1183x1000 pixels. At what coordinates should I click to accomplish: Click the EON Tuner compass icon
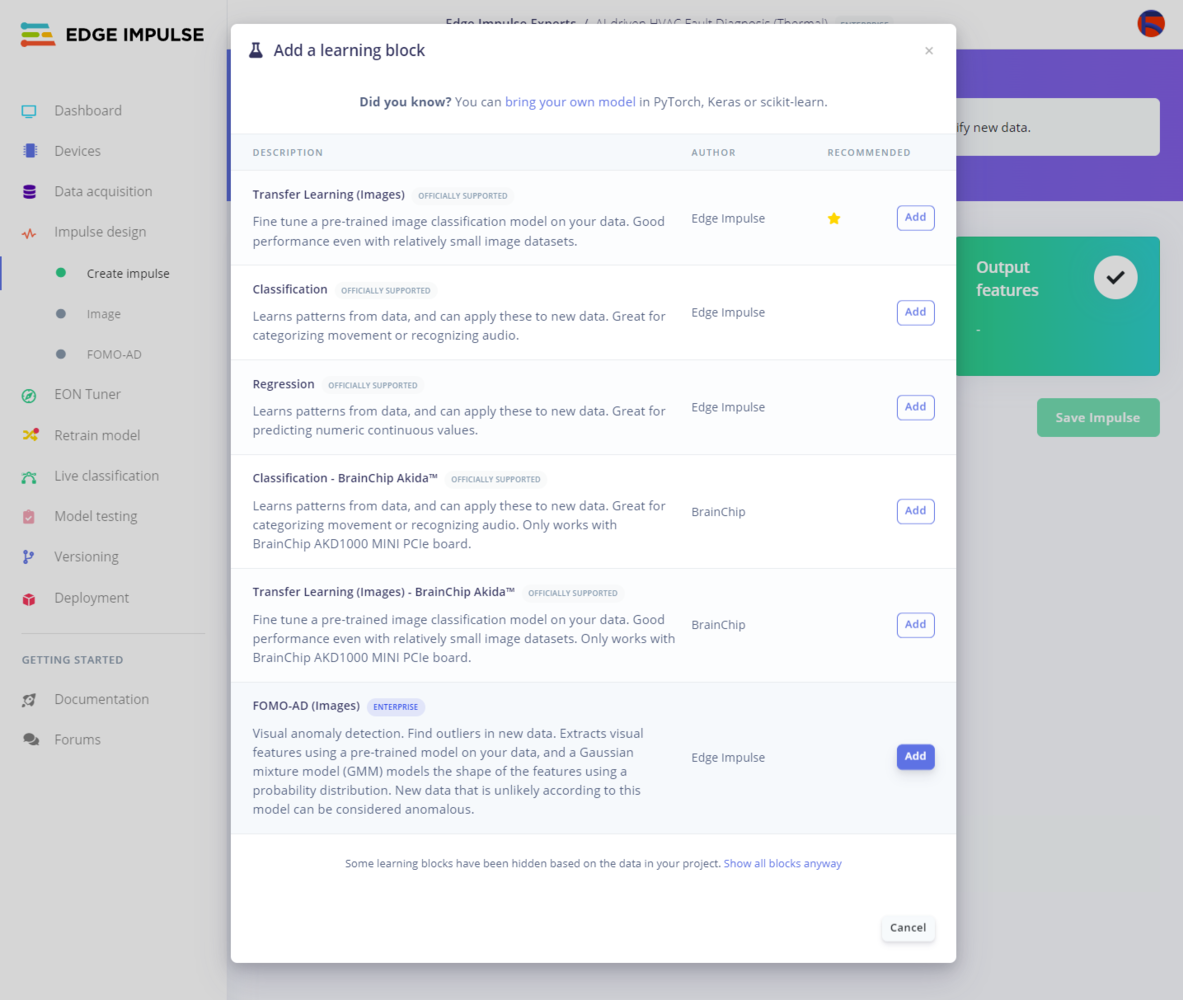[x=29, y=395]
